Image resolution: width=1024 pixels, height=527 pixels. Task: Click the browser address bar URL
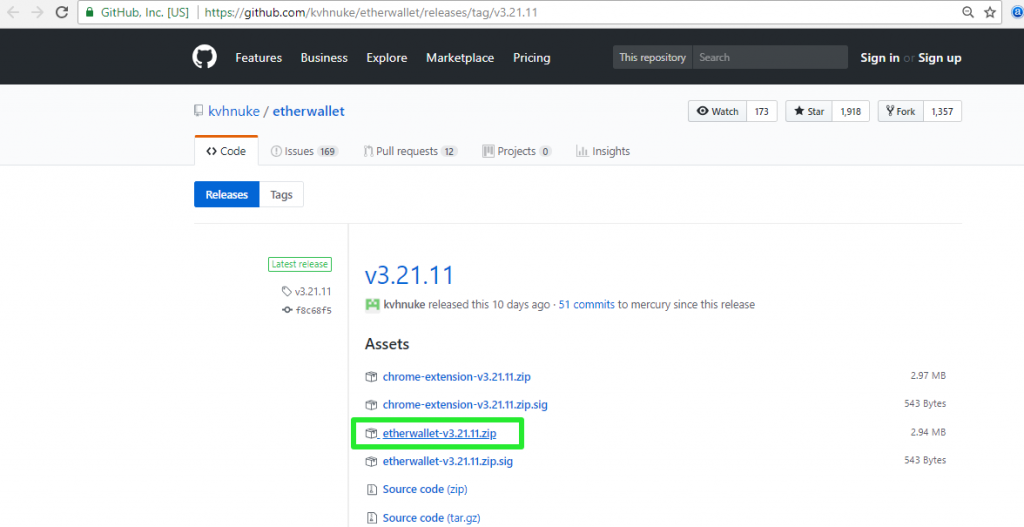371,12
